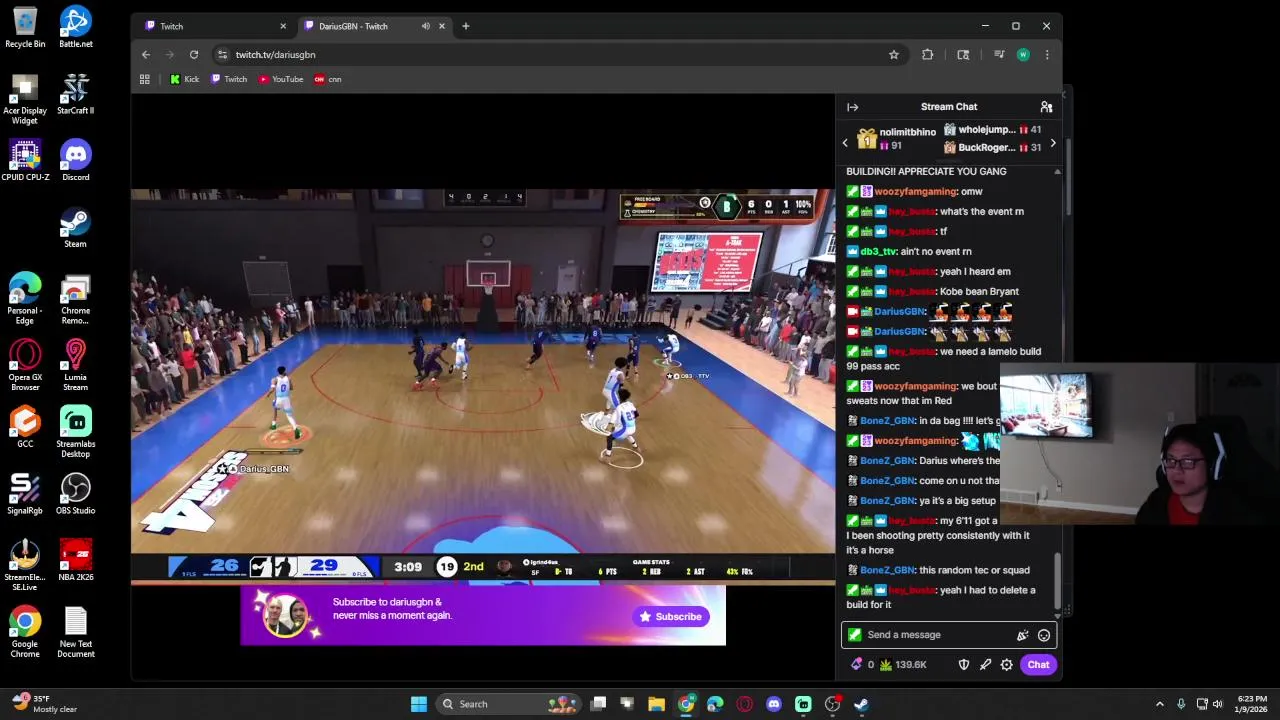The width and height of the screenshot is (1280, 720).
Task: Open the Windows Start menu
Action: pyautogui.click(x=419, y=704)
